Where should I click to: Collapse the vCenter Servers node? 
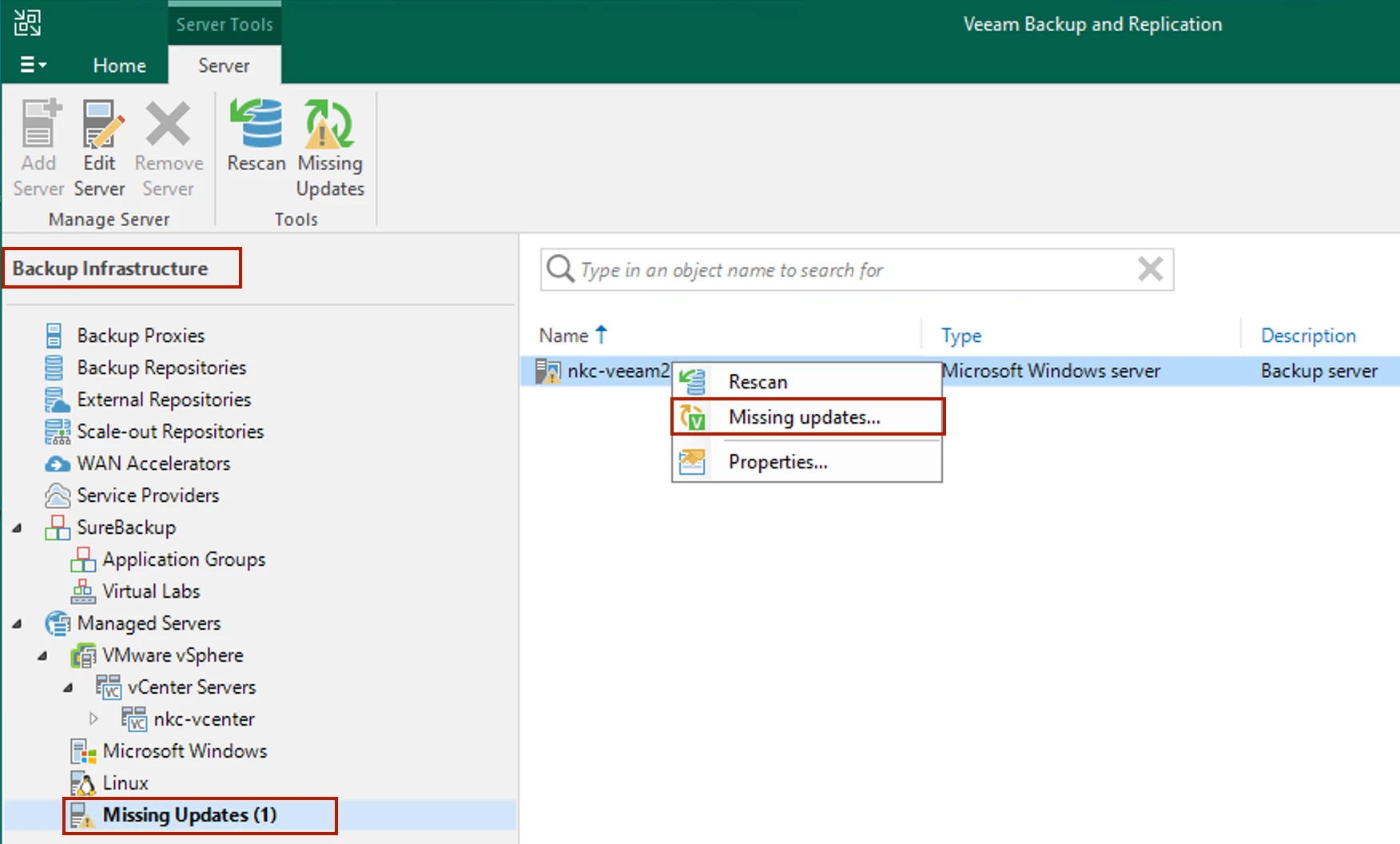[x=69, y=687]
